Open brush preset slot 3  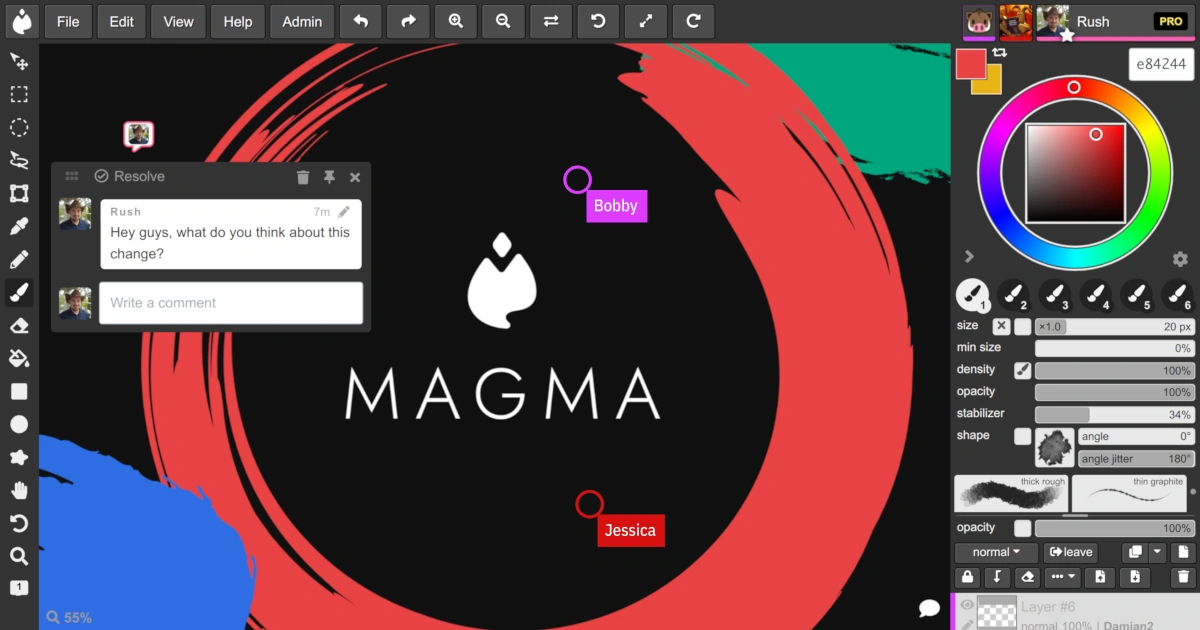coord(1055,296)
